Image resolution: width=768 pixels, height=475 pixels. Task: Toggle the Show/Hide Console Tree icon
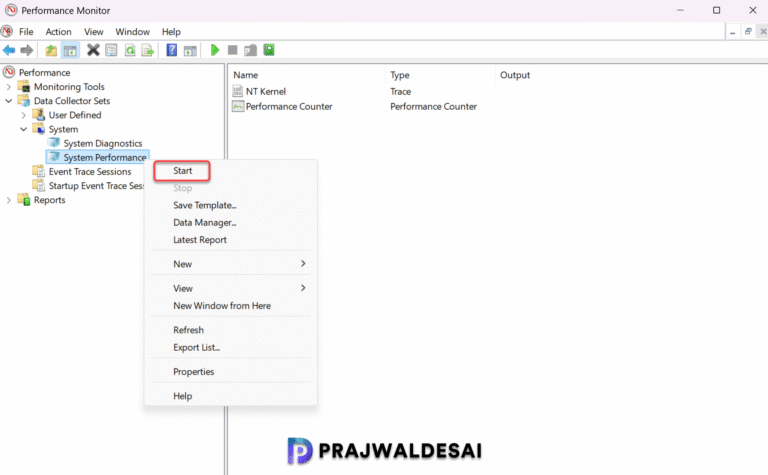(x=70, y=50)
